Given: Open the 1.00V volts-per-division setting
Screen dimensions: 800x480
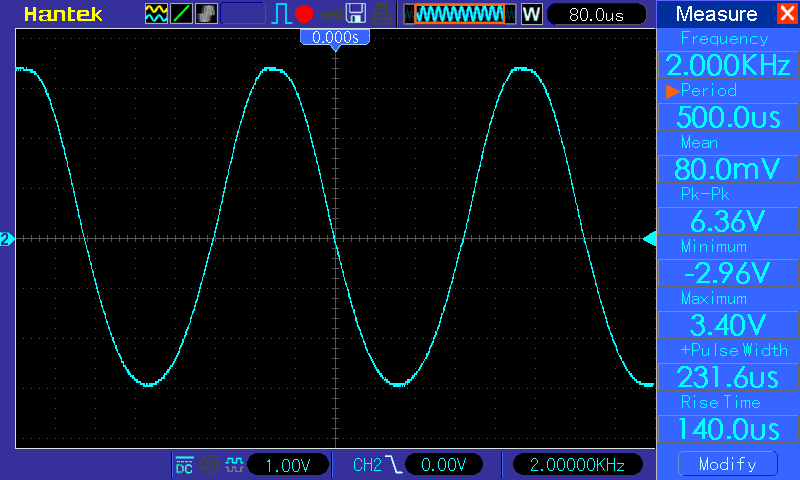Looking at the screenshot, I should 288,465.
